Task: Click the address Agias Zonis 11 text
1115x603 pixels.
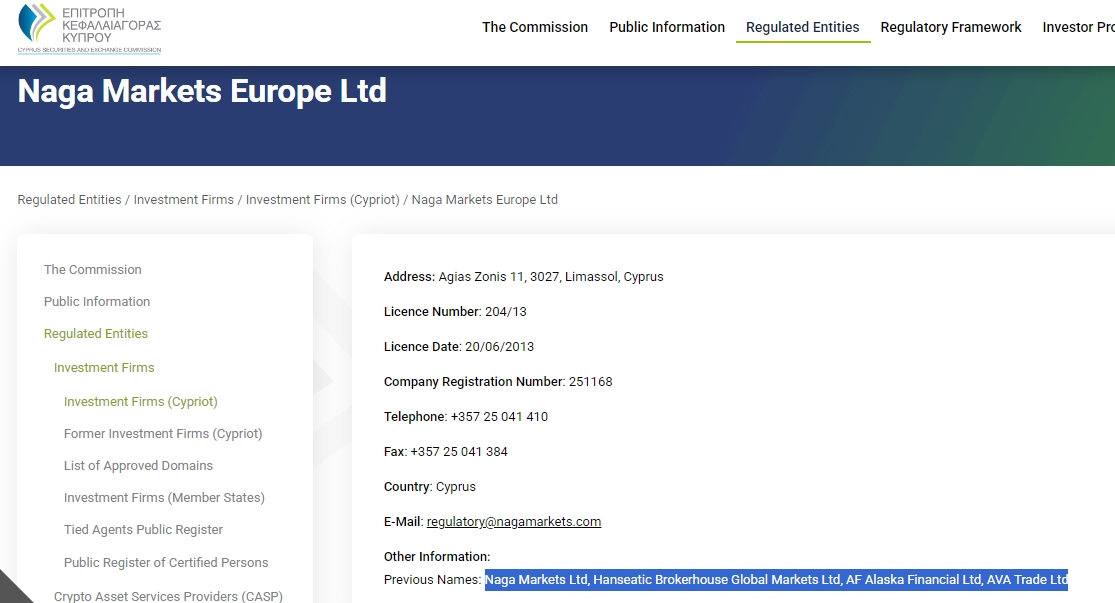Action: (550, 277)
